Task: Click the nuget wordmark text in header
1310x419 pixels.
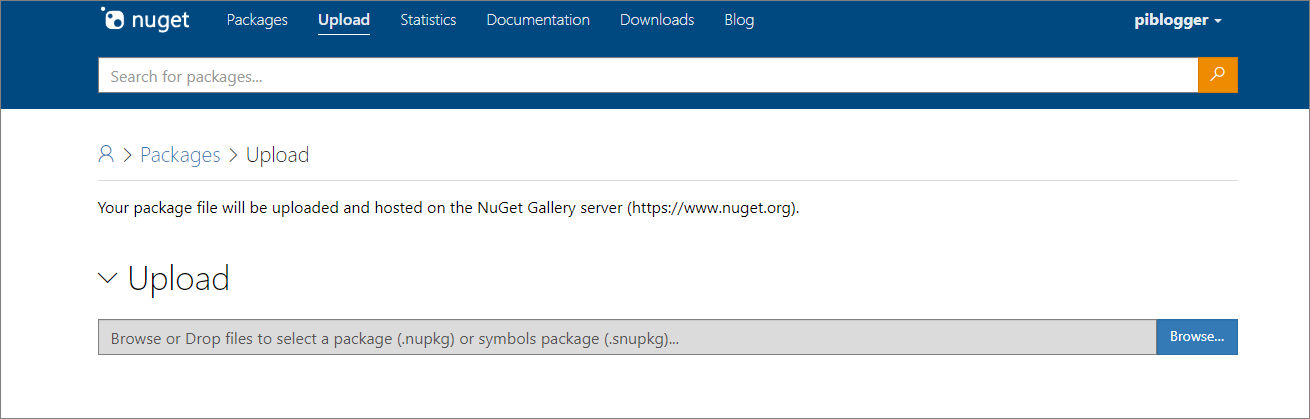Action: (x=161, y=20)
